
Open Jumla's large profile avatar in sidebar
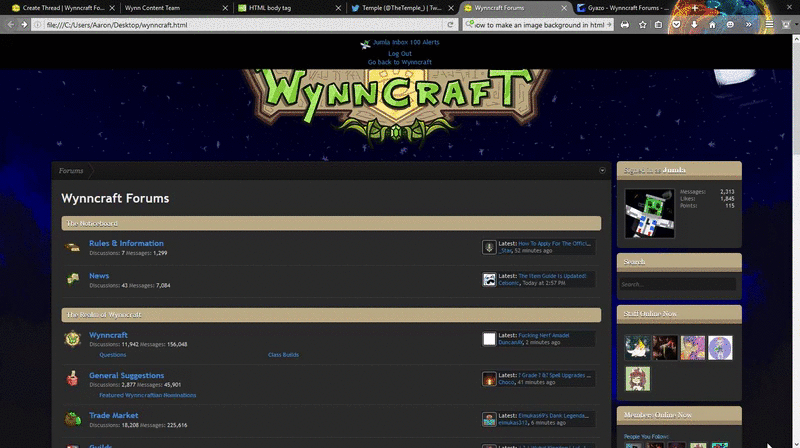click(x=649, y=213)
